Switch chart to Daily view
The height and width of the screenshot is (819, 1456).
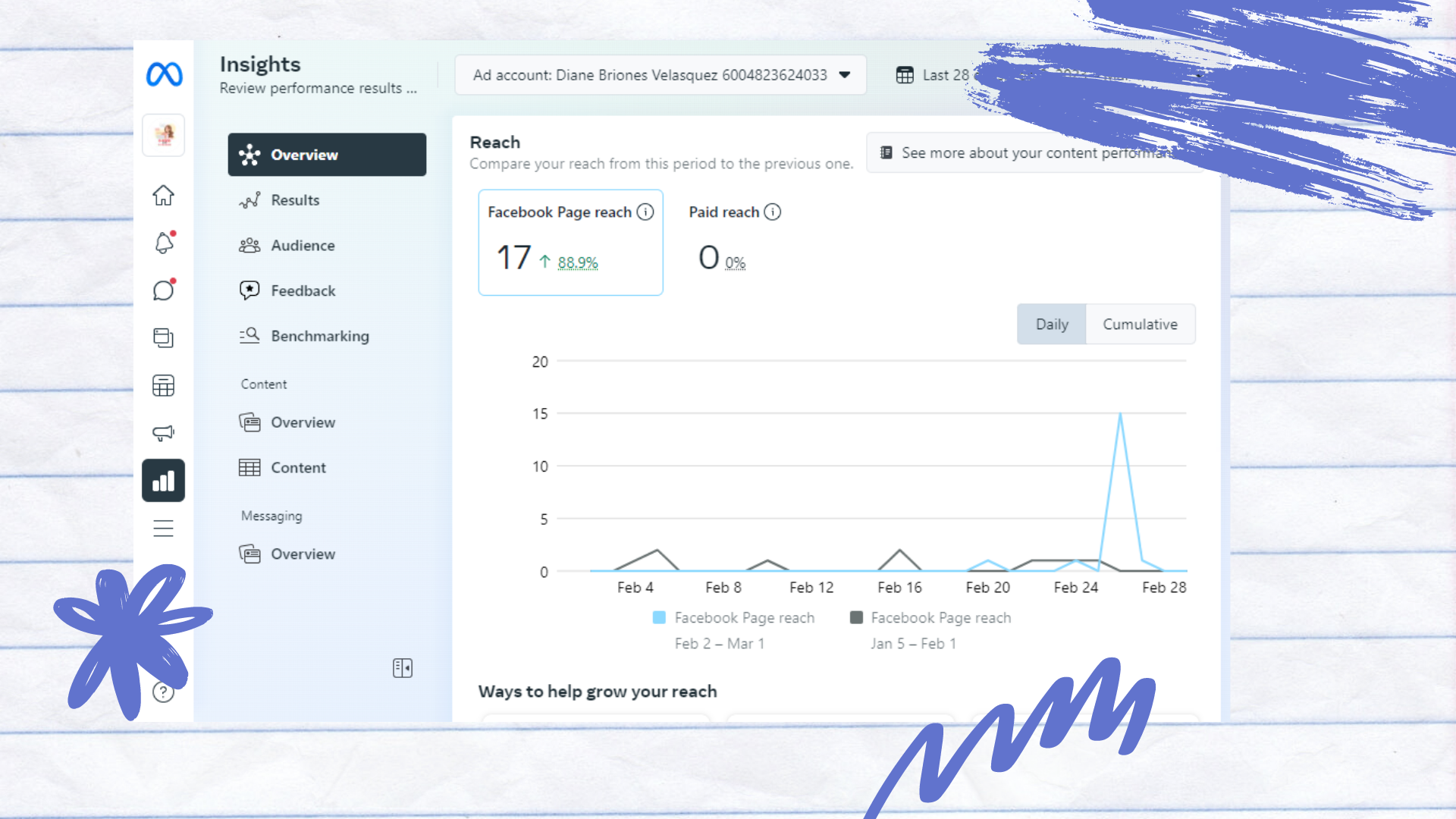point(1051,325)
